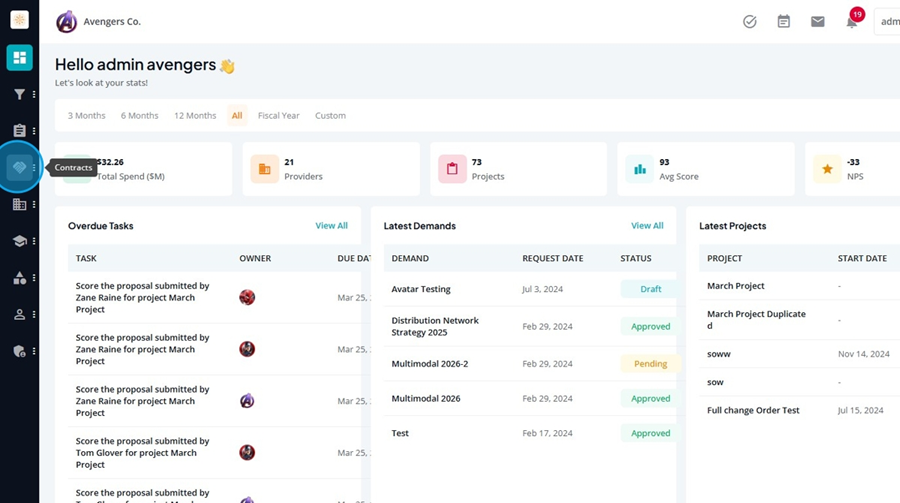Open the shield security sidebar icon
This screenshot has width=900, height=503.
pyautogui.click(x=20, y=351)
